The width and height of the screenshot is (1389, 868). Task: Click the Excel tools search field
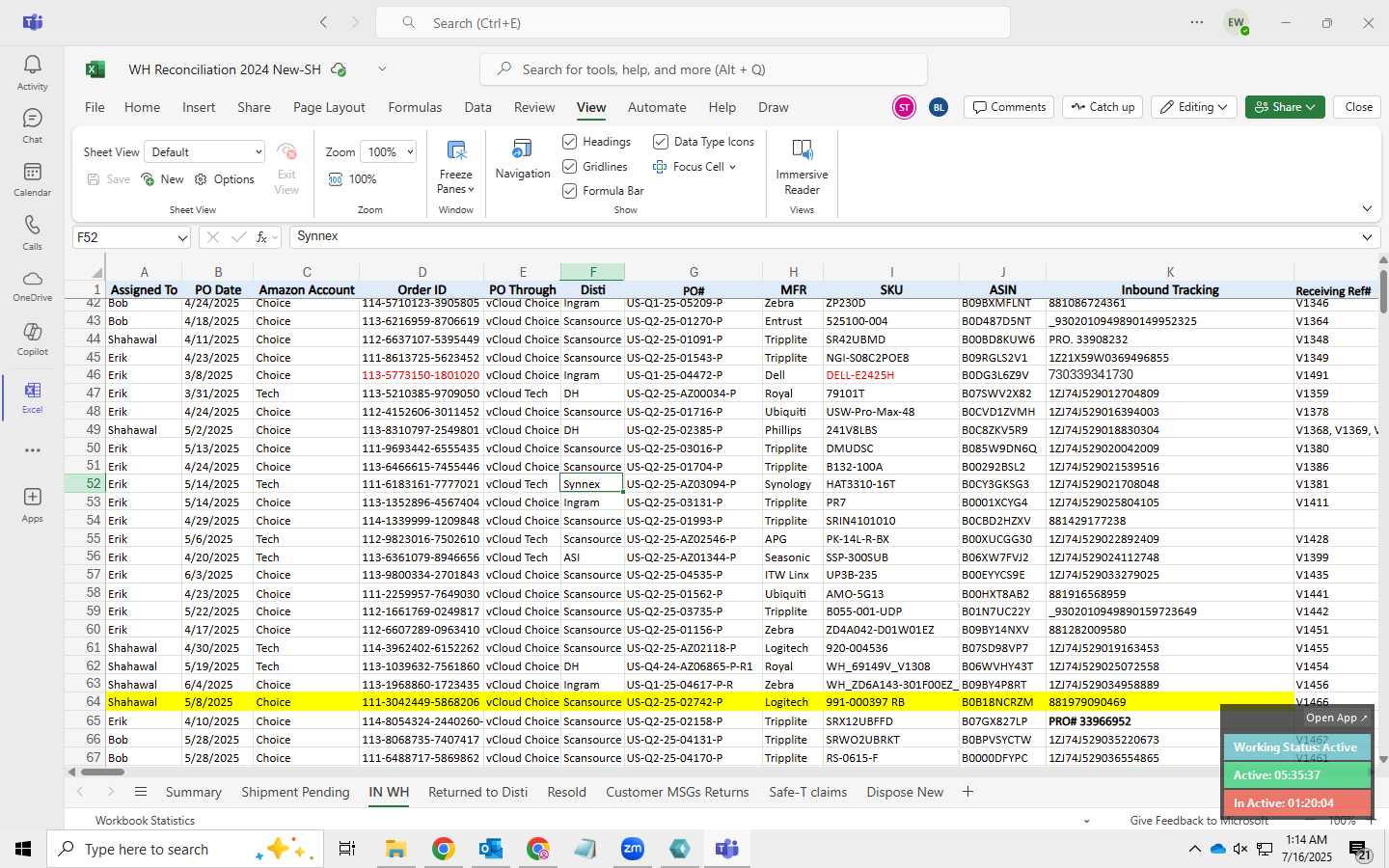pos(703,69)
